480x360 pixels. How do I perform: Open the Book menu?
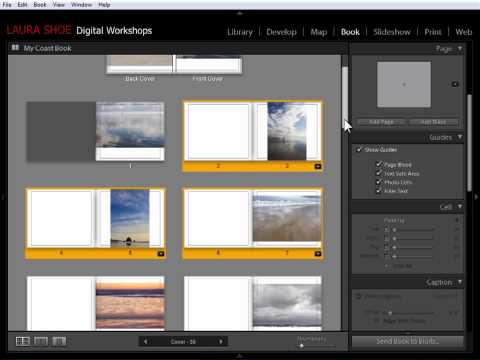pyautogui.click(x=40, y=5)
